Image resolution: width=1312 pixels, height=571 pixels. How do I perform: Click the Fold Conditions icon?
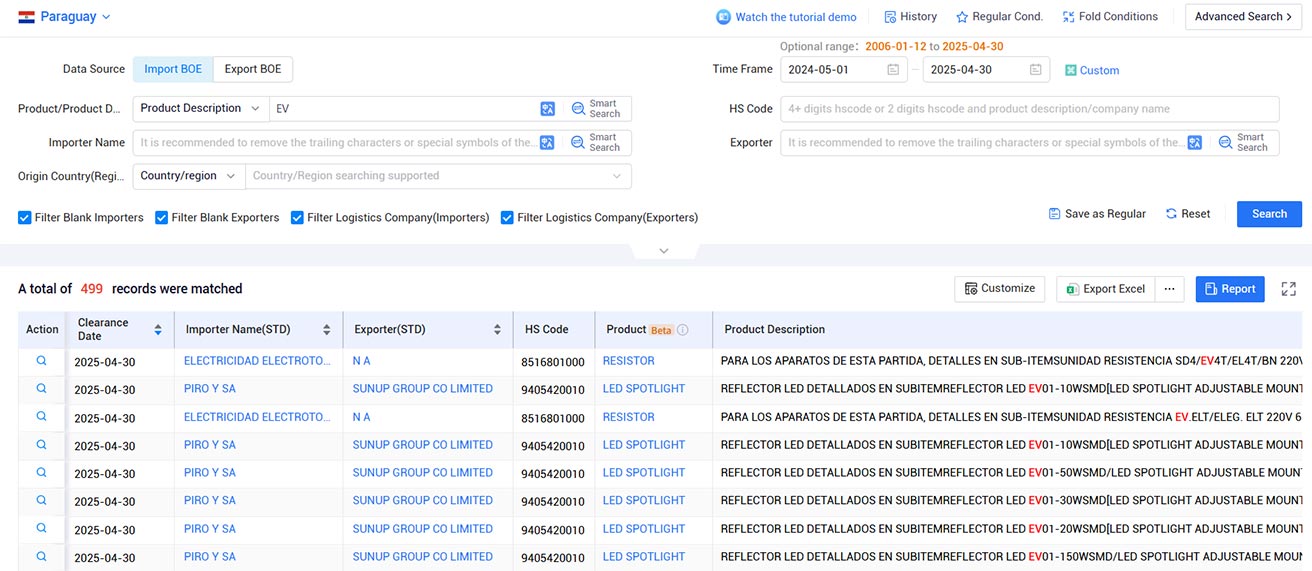click(1068, 17)
